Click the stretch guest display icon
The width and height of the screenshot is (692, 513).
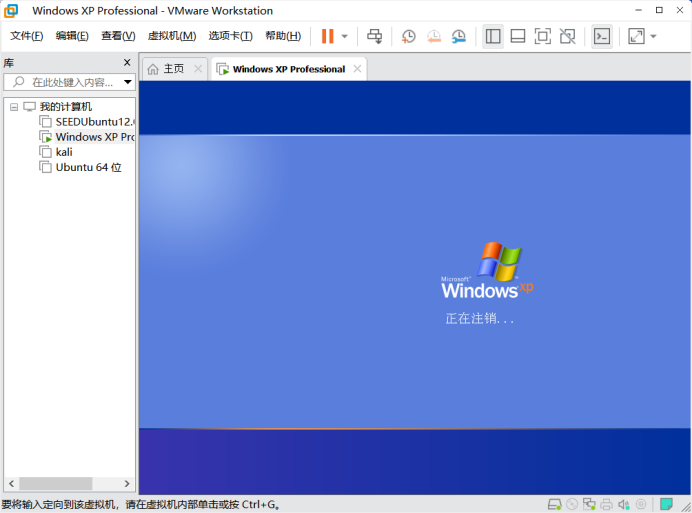click(x=636, y=36)
